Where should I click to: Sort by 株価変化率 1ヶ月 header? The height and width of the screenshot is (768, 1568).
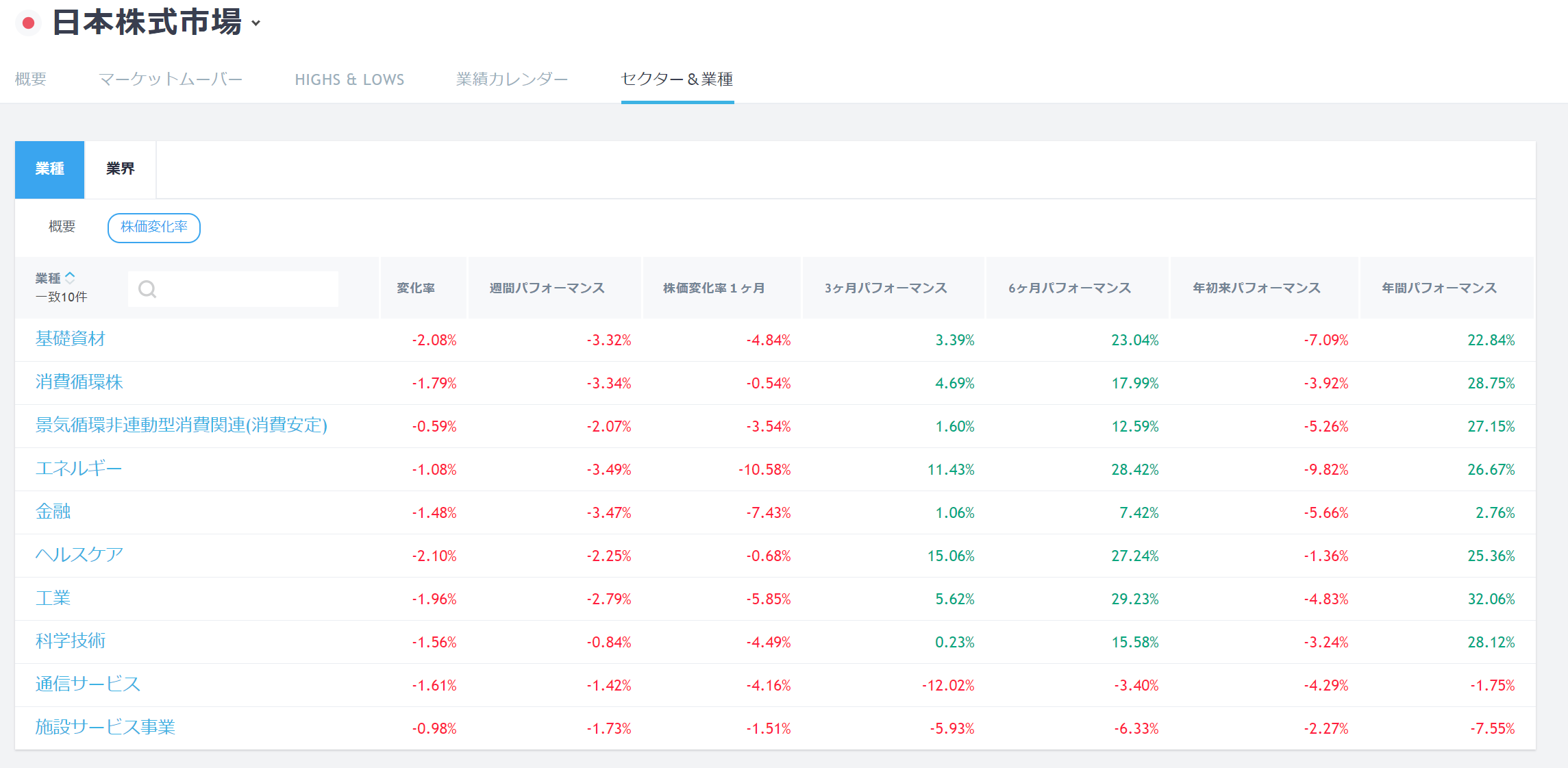(714, 288)
